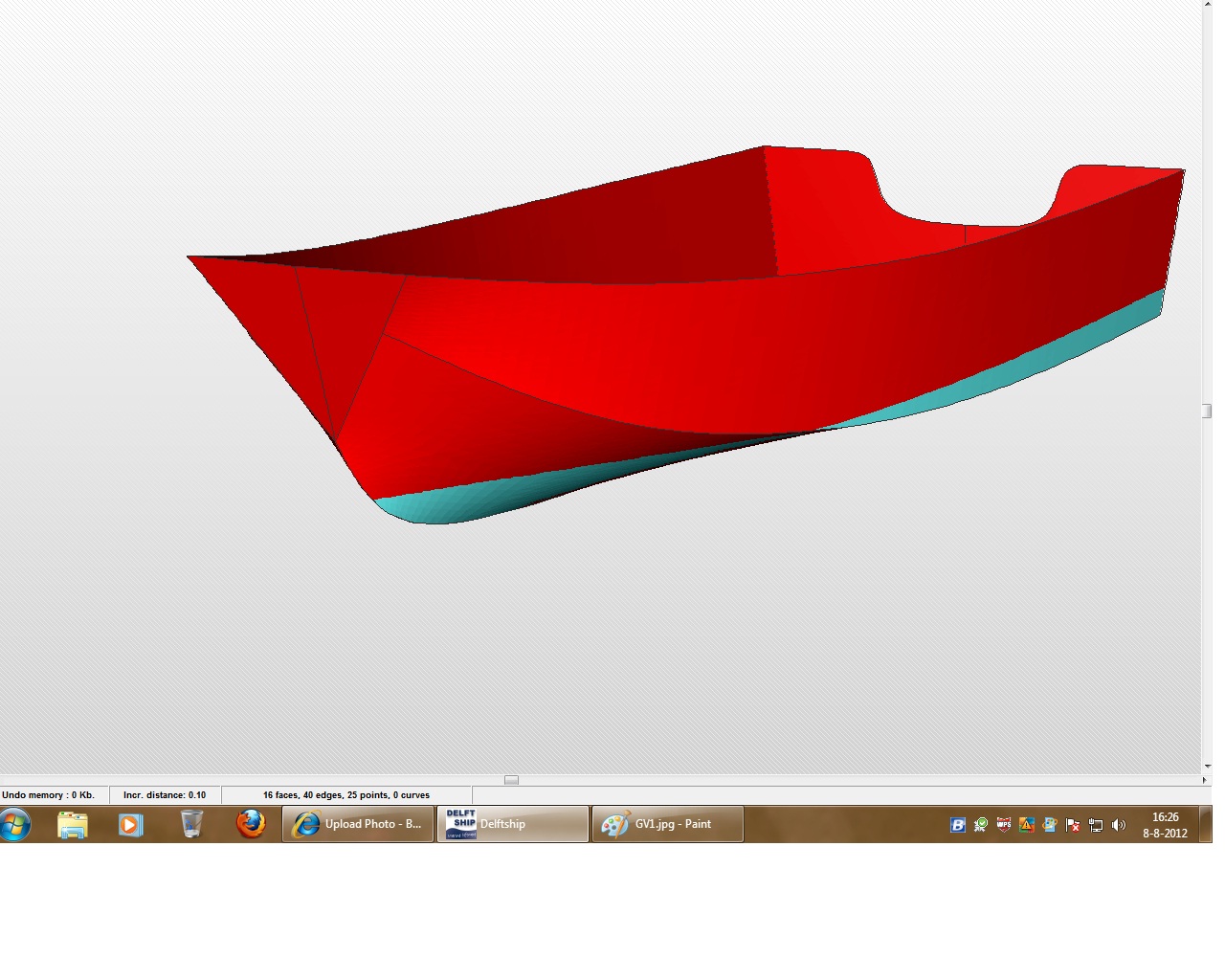Activate the Delftship taskbar button
The image size is (1225, 980).
513,824
